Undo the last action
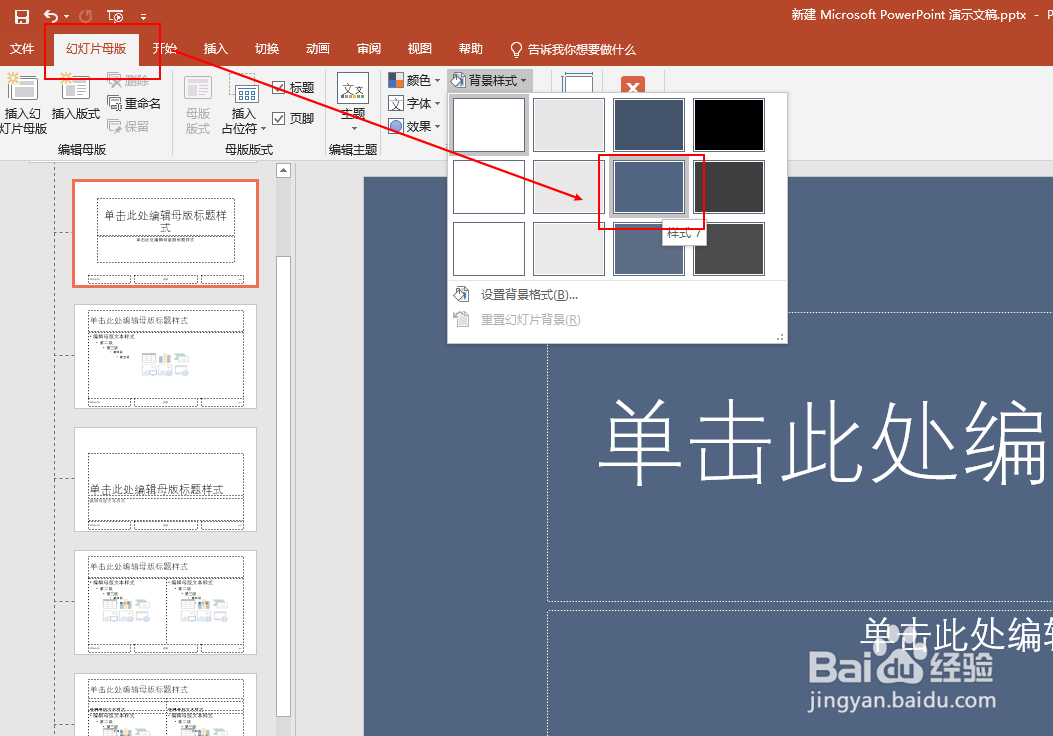The height and width of the screenshot is (736, 1053). pos(50,15)
